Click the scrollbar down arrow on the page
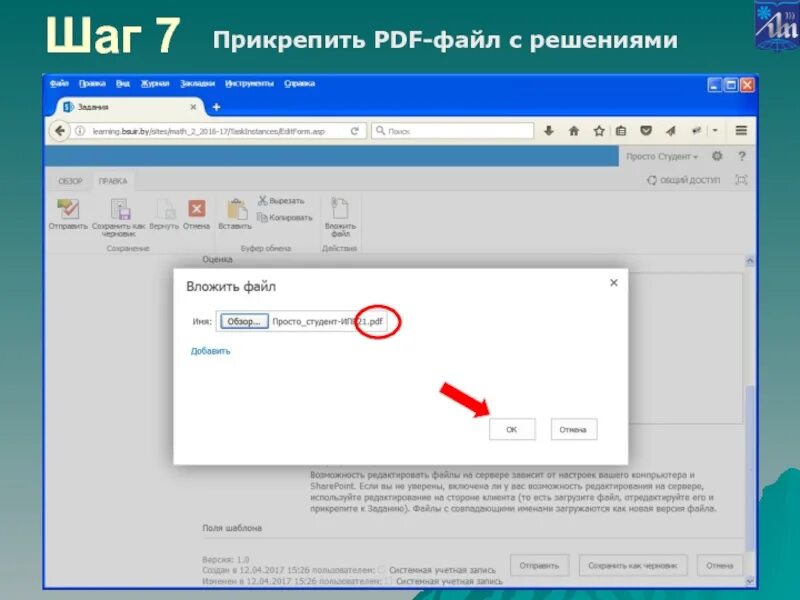 (749, 581)
